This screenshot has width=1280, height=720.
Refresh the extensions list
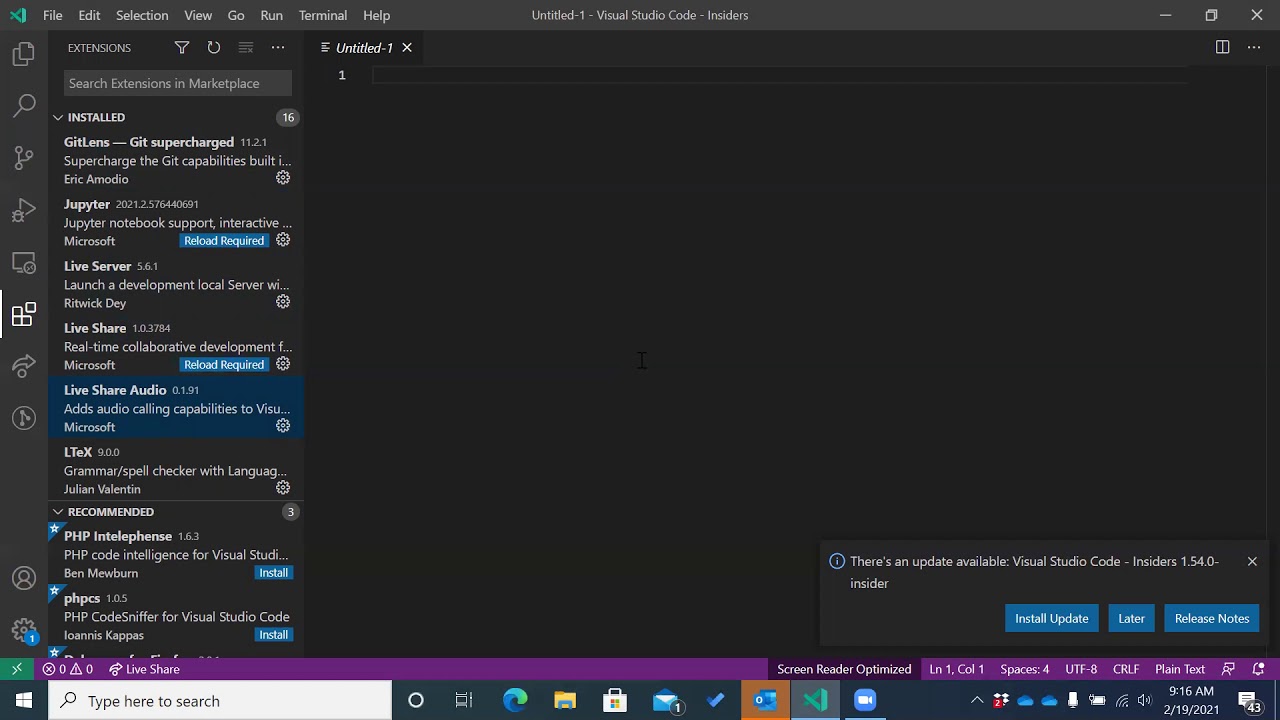(x=214, y=47)
